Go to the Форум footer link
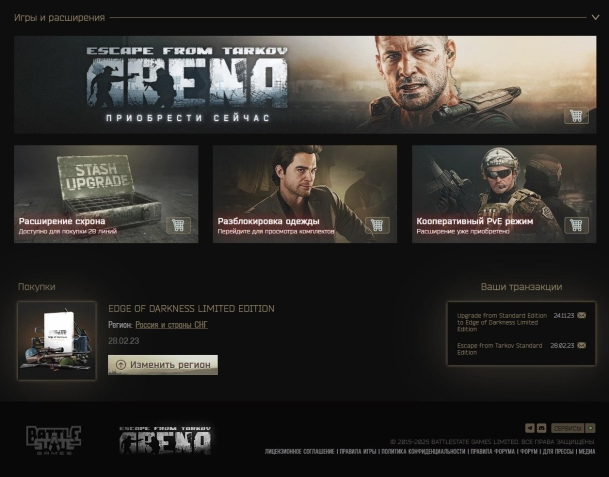 point(529,452)
